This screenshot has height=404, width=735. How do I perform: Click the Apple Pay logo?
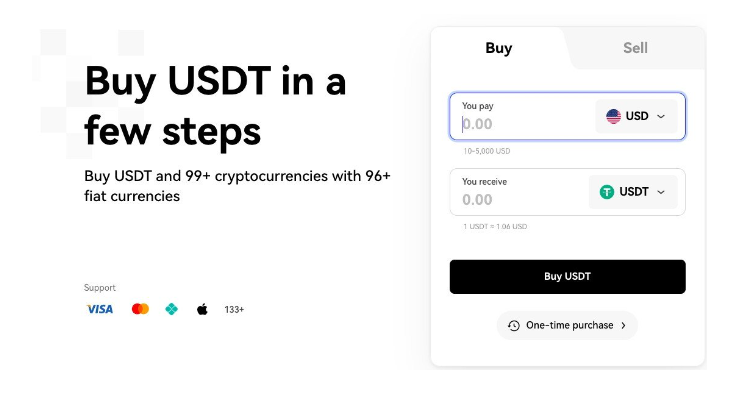point(202,309)
